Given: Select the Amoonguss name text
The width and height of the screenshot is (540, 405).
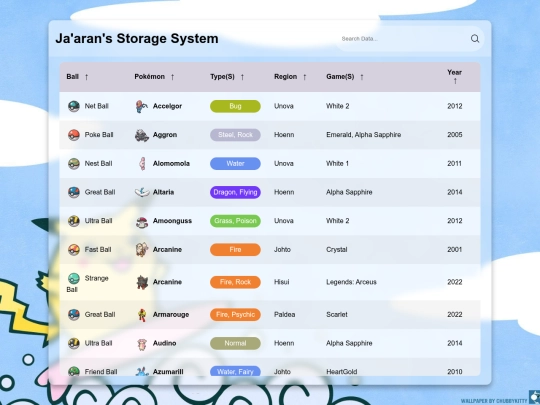Looking at the screenshot, I should (x=172, y=221).
